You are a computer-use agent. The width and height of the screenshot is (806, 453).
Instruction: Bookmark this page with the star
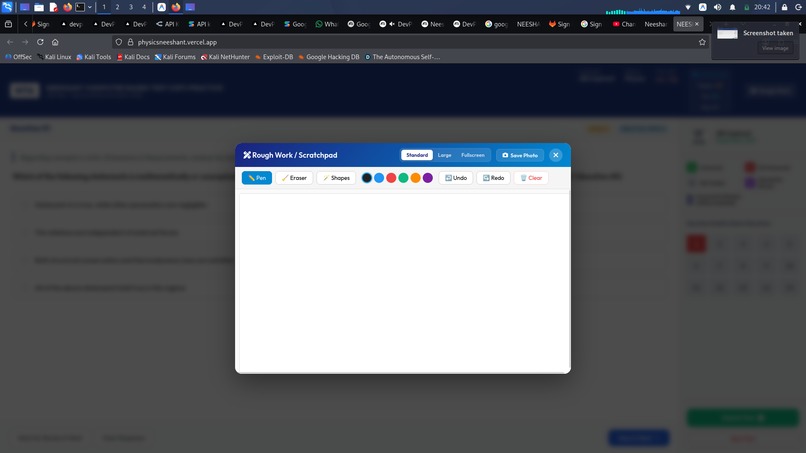point(702,42)
